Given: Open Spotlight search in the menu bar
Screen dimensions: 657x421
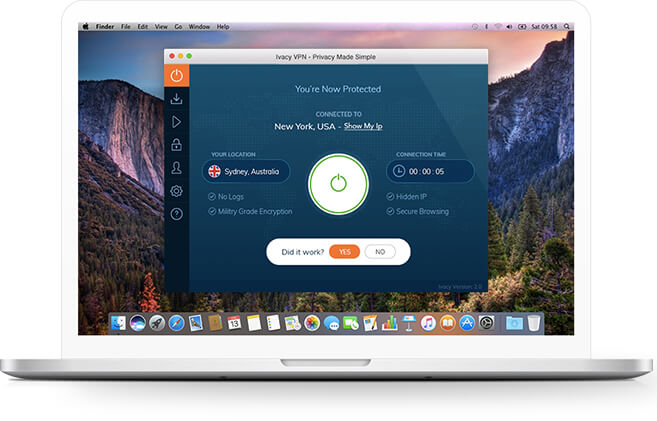Looking at the screenshot, I should coord(566,26).
